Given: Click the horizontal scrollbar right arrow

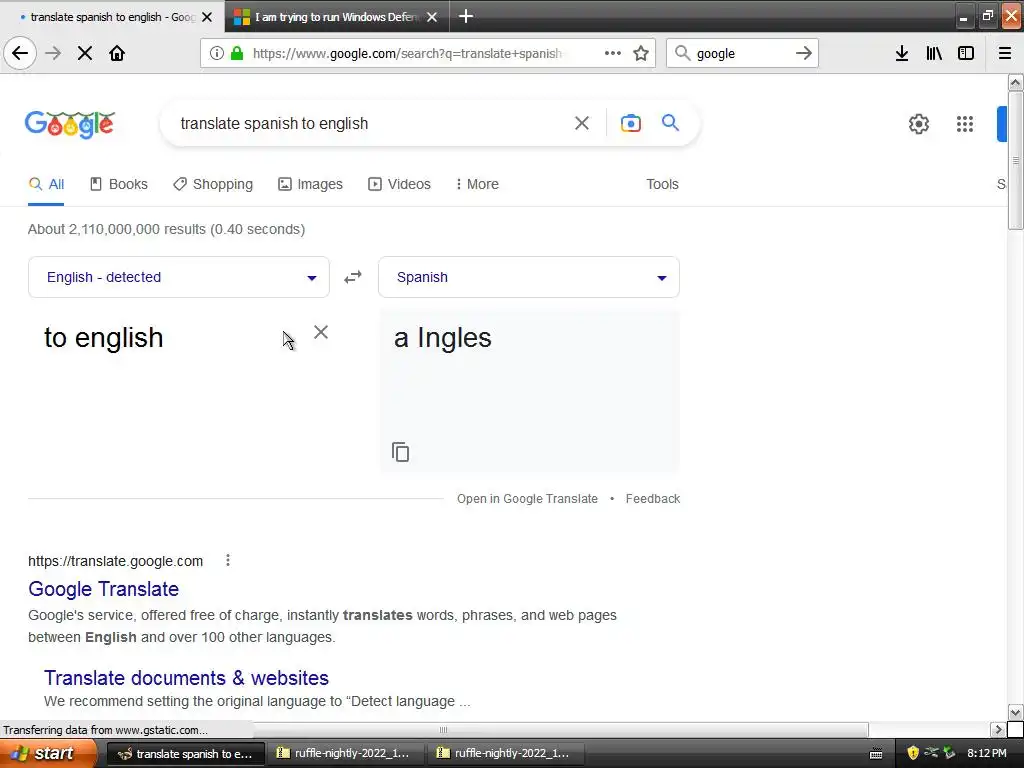Looking at the screenshot, I should tap(998, 729).
